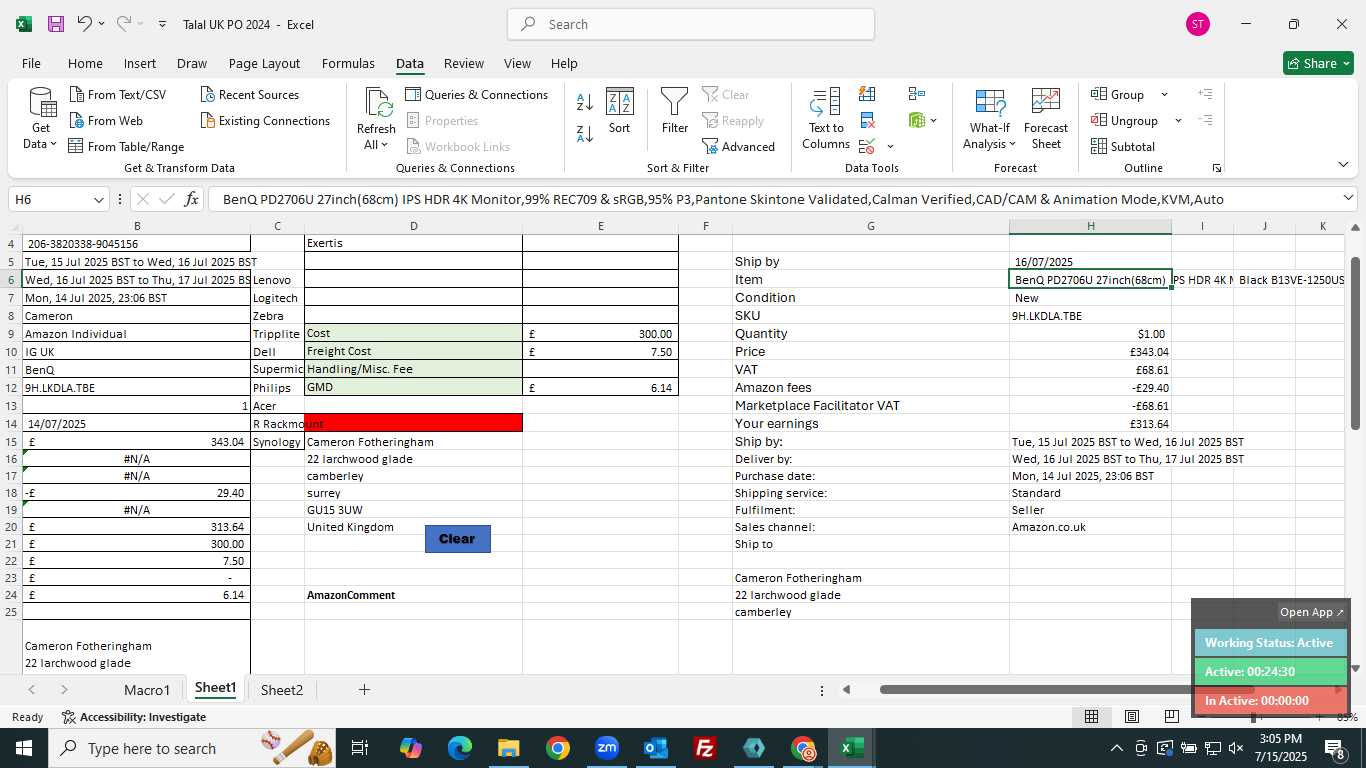Click the Data Validation icon
The width and height of the screenshot is (1366, 768).
pos(866,146)
